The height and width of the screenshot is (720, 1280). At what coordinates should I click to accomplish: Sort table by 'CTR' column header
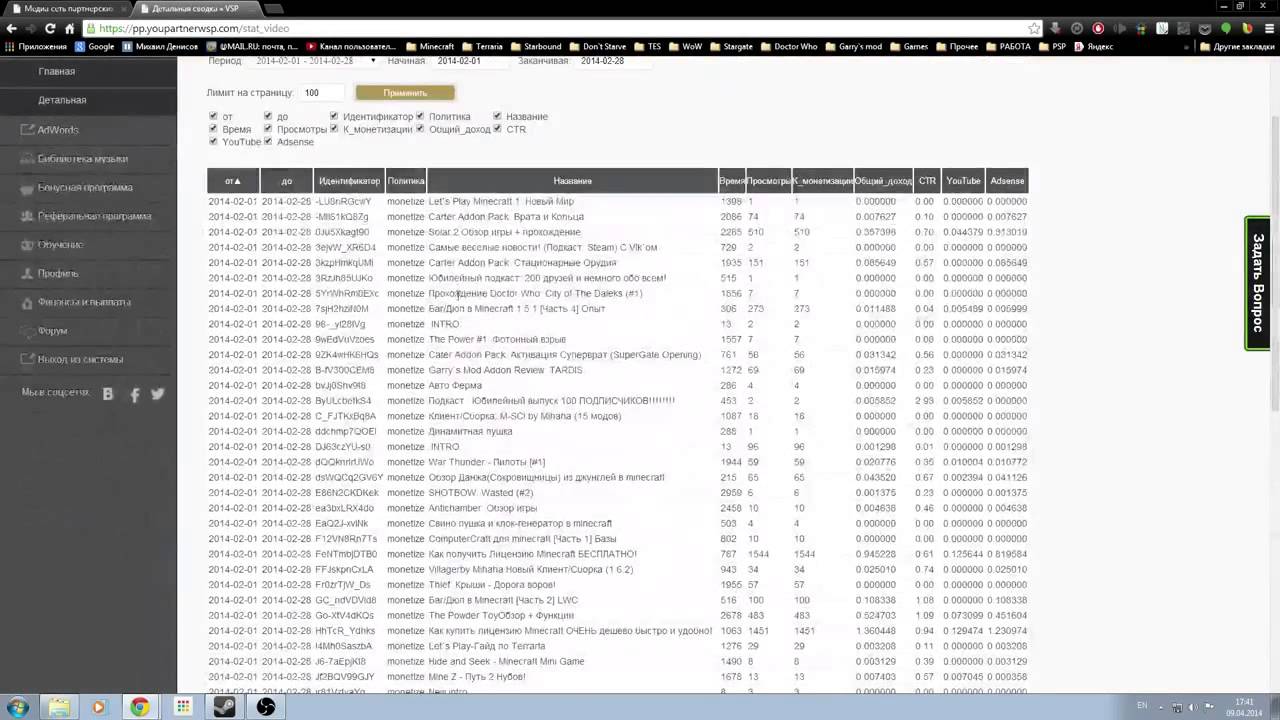tap(927, 181)
